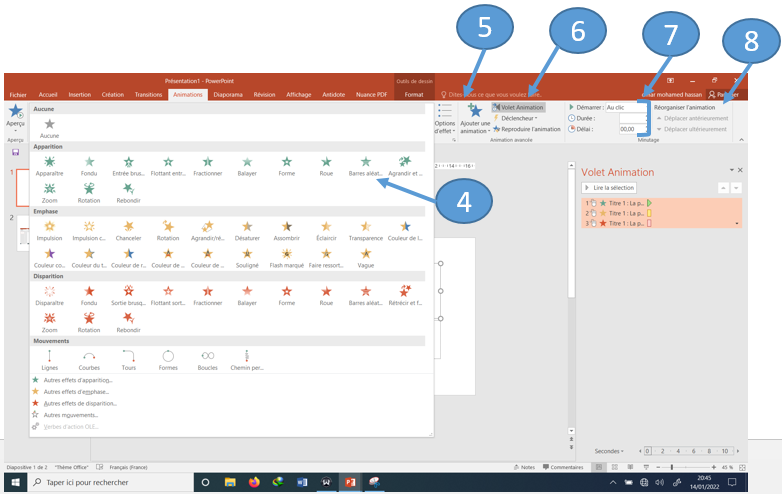Open the Diaporama tab
Image resolution: width=782 pixels, height=494 pixels.
coord(228,95)
